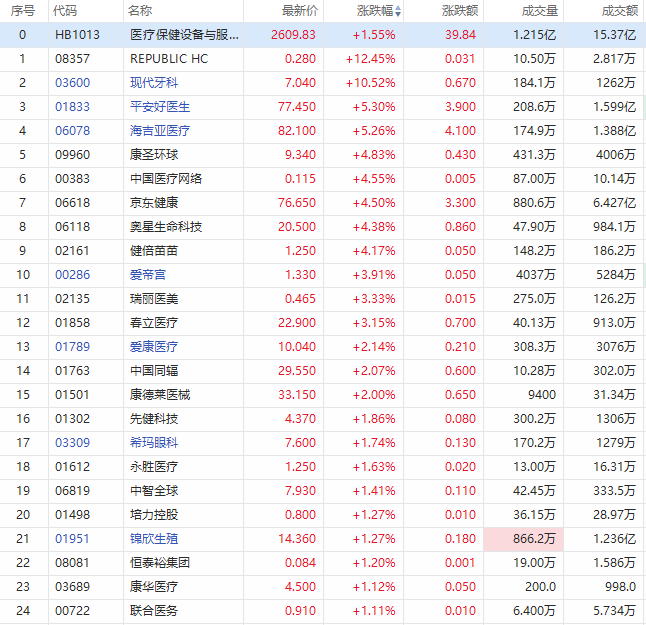Screen dimensions: 646x625
Task: Click turnover value 6.427亿
Action: 615,203
